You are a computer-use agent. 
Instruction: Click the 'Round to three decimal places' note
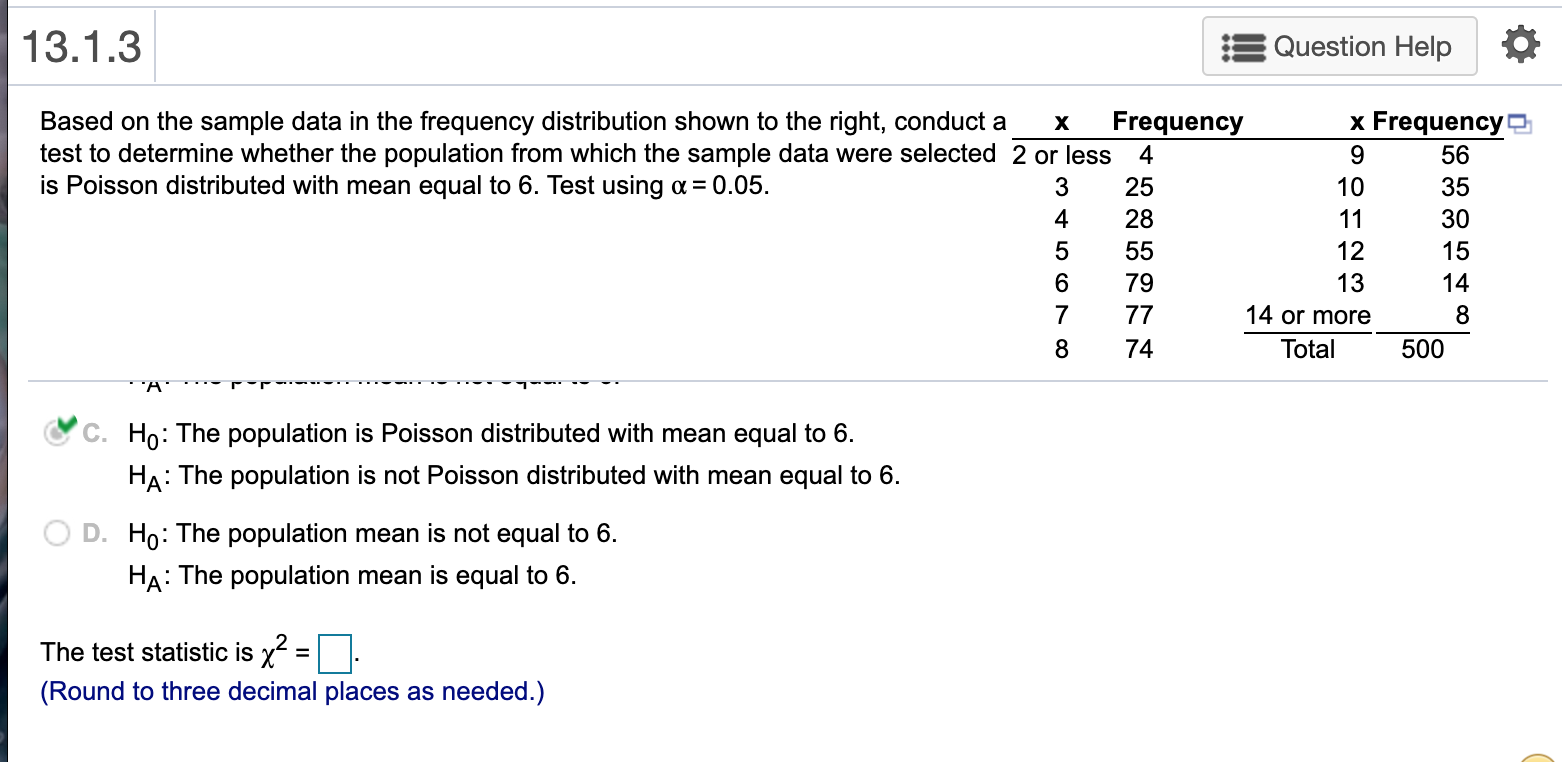pyautogui.click(x=290, y=691)
